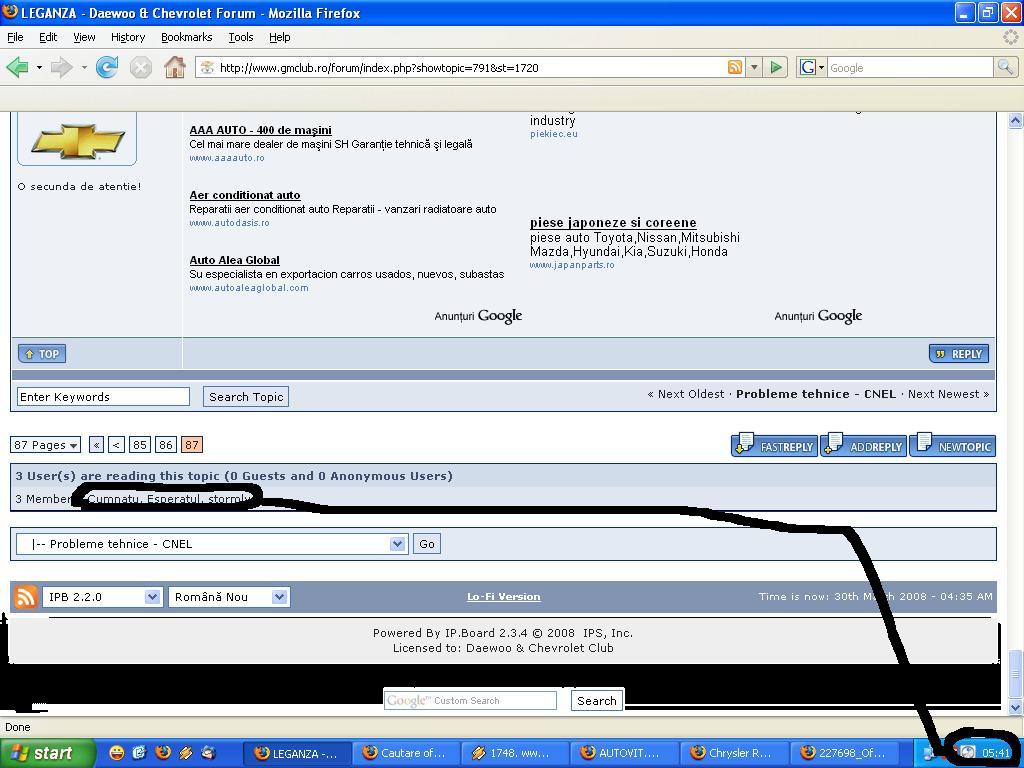Click the Search Topic button
Image resolution: width=1024 pixels, height=768 pixels.
[246, 397]
